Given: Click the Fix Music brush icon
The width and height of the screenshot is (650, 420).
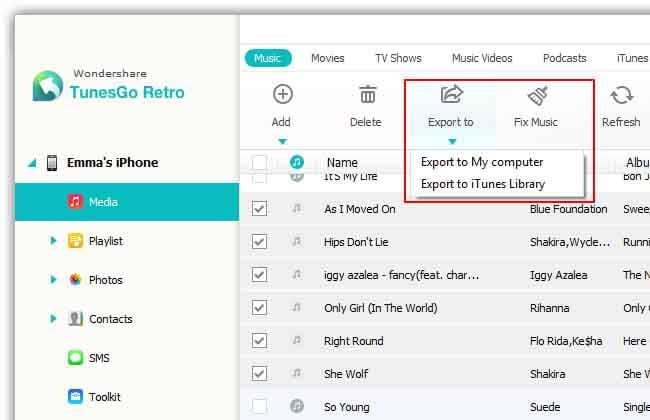Looking at the screenshot, I should [538, 95].
